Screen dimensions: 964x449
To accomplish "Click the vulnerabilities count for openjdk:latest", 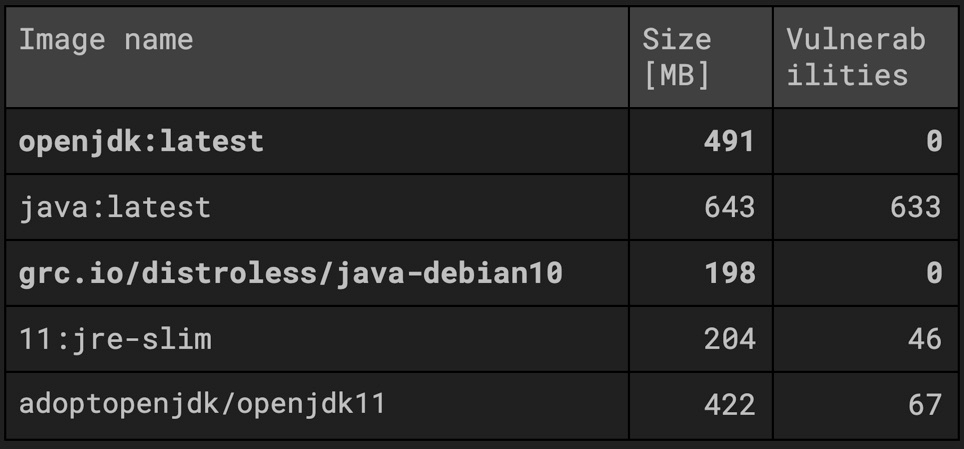I will click(933, 141).
